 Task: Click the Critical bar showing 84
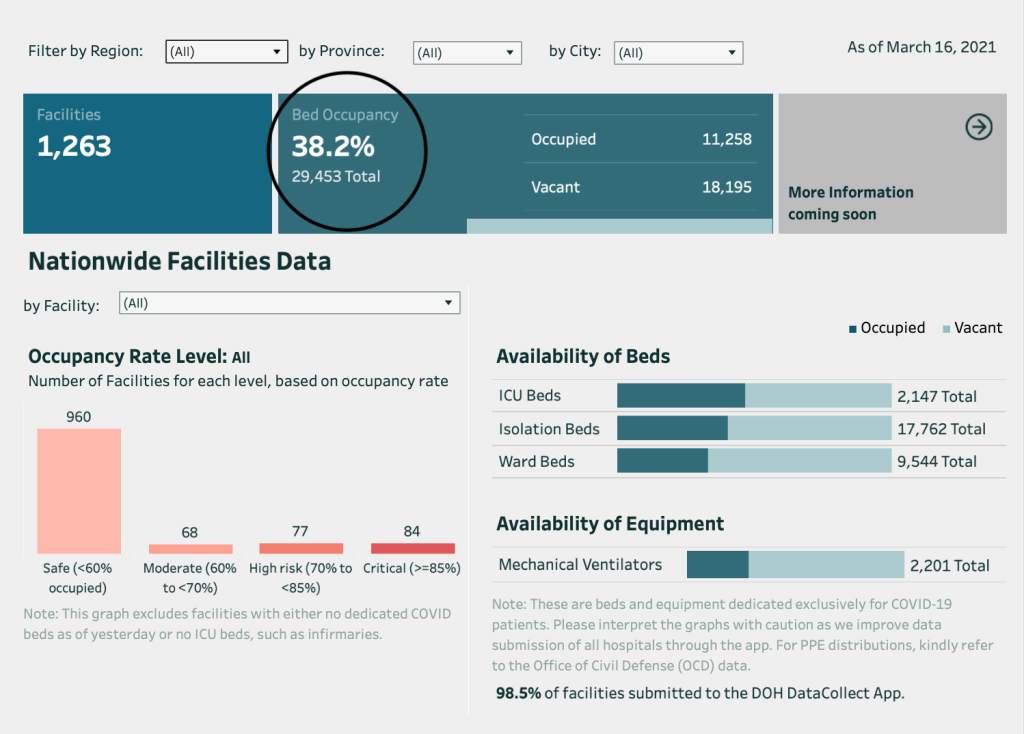click(x=412, y=548)
